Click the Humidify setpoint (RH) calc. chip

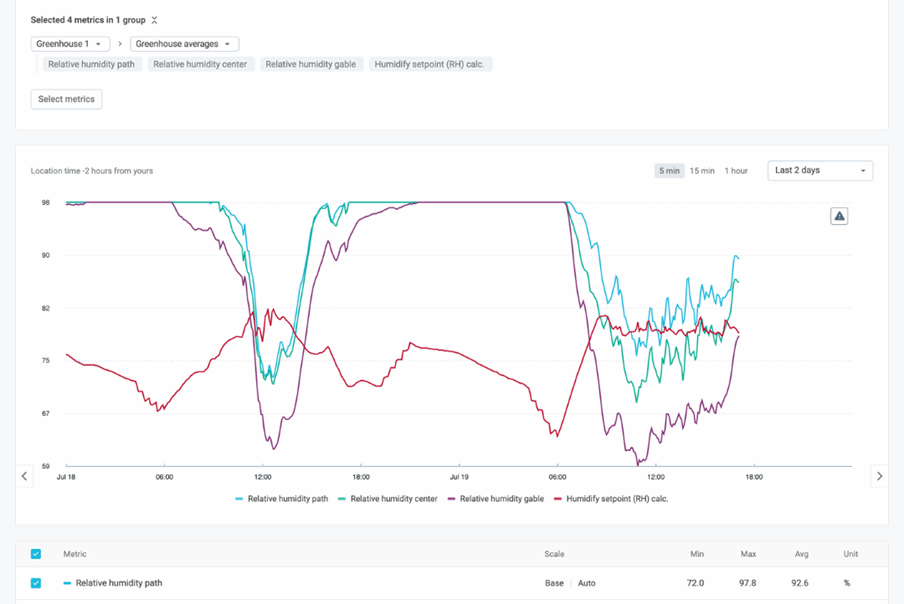tap(430, 64)
